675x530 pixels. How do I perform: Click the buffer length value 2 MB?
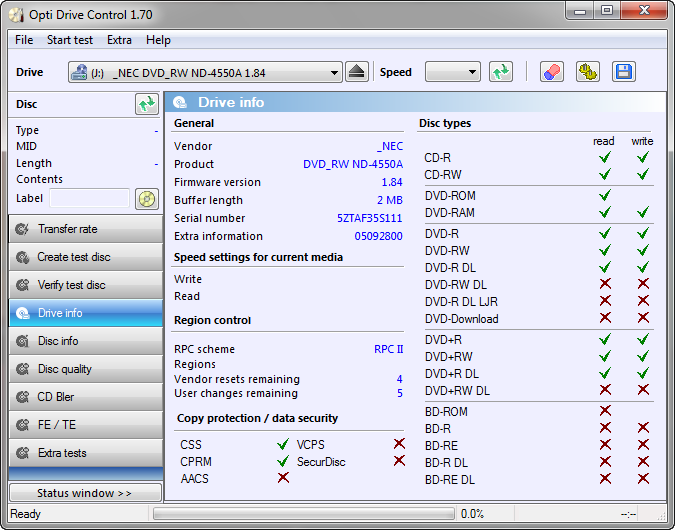click(390, 201)
